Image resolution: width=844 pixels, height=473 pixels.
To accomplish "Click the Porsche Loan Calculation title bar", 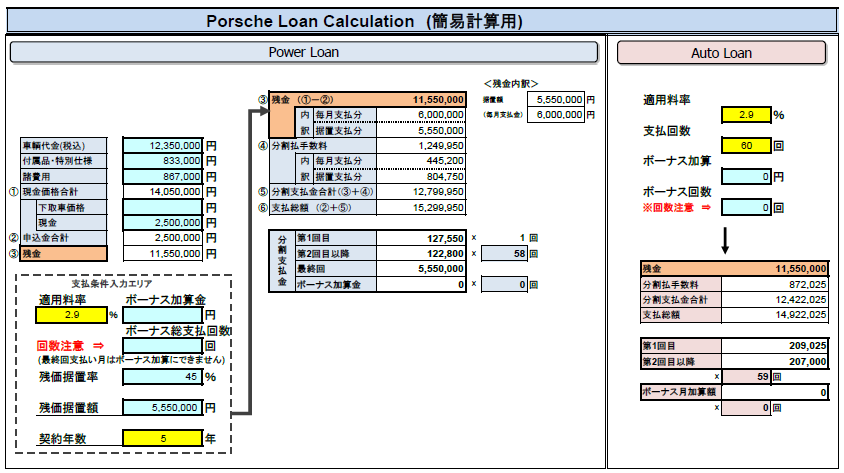I will point(422,21).
